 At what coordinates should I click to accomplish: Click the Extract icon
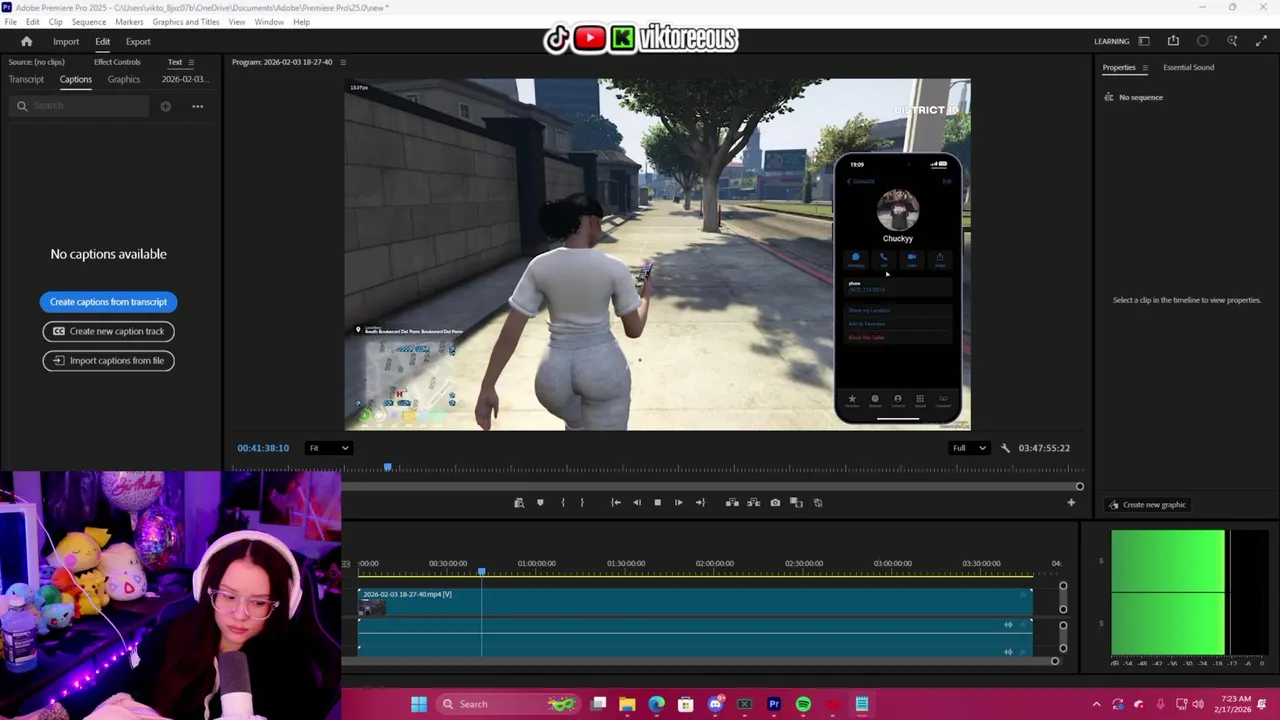(x=753, y=503)
